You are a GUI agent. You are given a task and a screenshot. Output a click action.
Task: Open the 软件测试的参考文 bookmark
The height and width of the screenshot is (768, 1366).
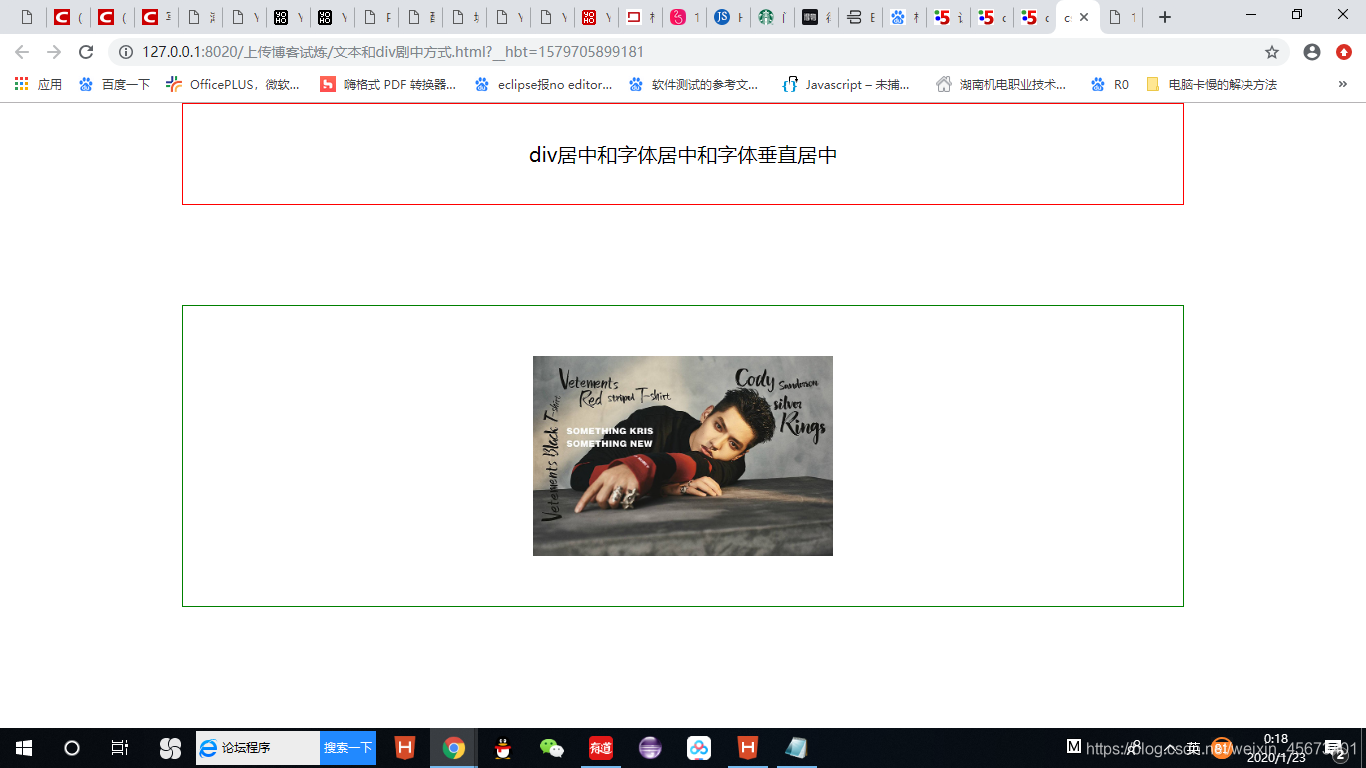coord(694,85)
